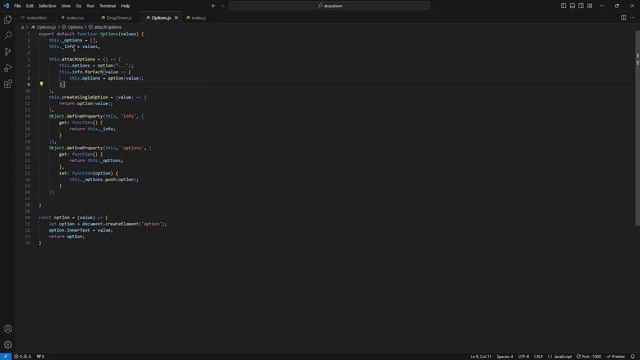The height and width of the screenshot is (360, 640).
Task: Close the Options.js tab
Action: click(x=176, y=18)
